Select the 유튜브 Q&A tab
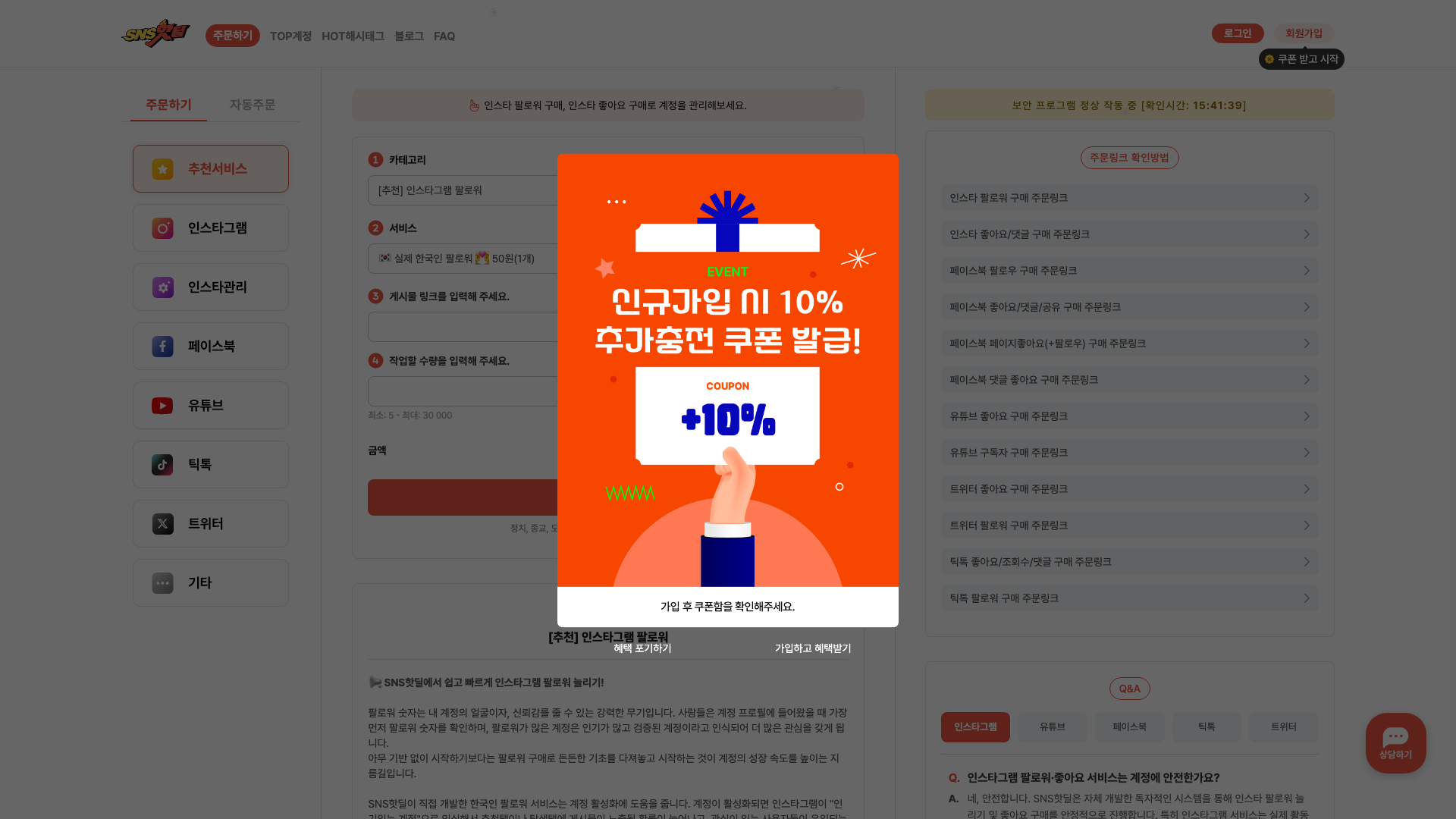Screen dimensions: 1456x819 (x=1053, y=726)
